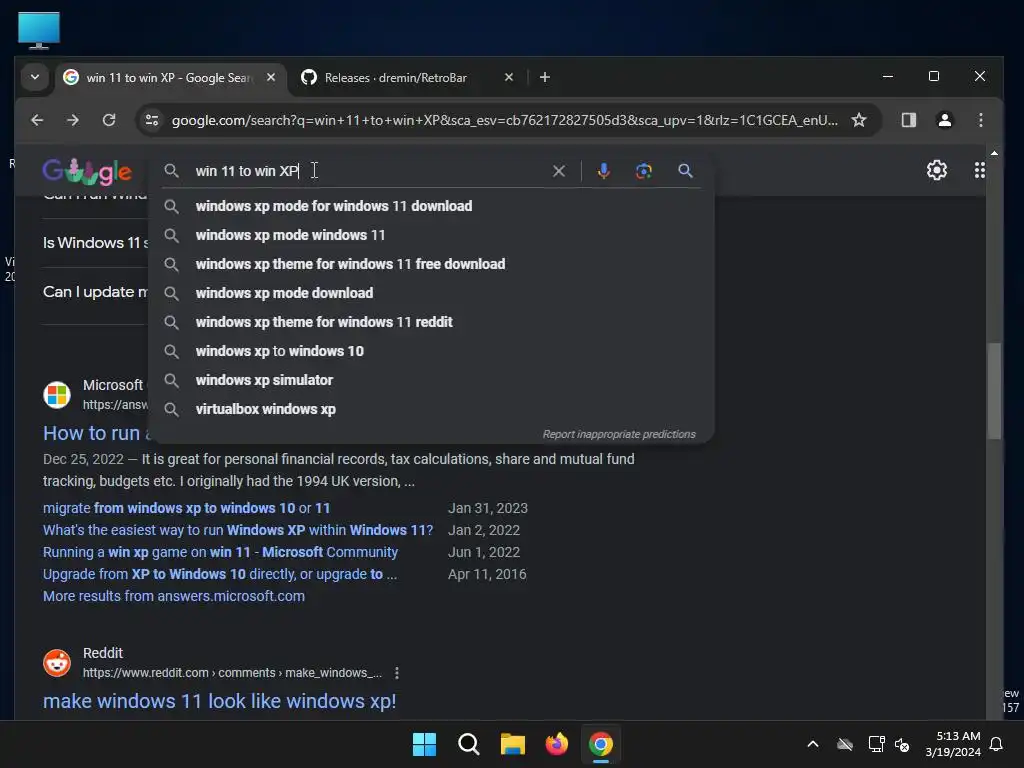Open make windows 11 look like windows xp result
The width and height of the screenshot is (1024, 768).
(219, 701)
